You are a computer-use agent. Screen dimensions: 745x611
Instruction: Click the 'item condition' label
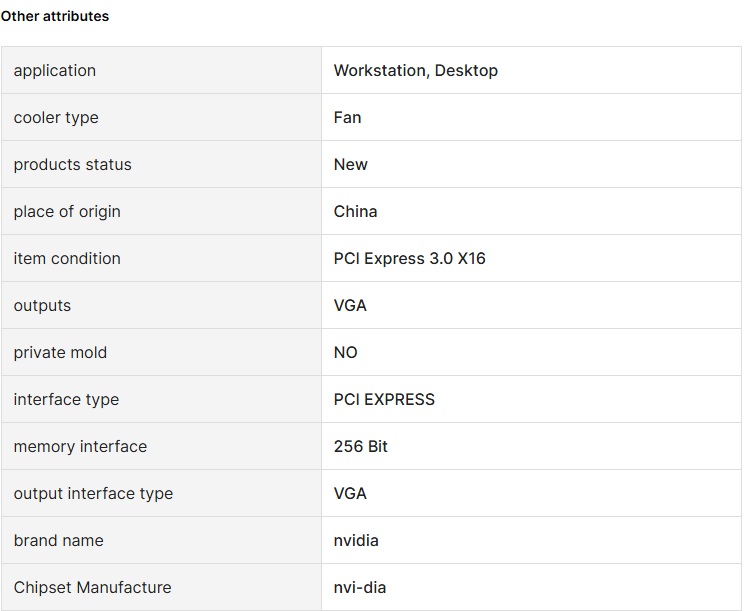pos(67,258)
